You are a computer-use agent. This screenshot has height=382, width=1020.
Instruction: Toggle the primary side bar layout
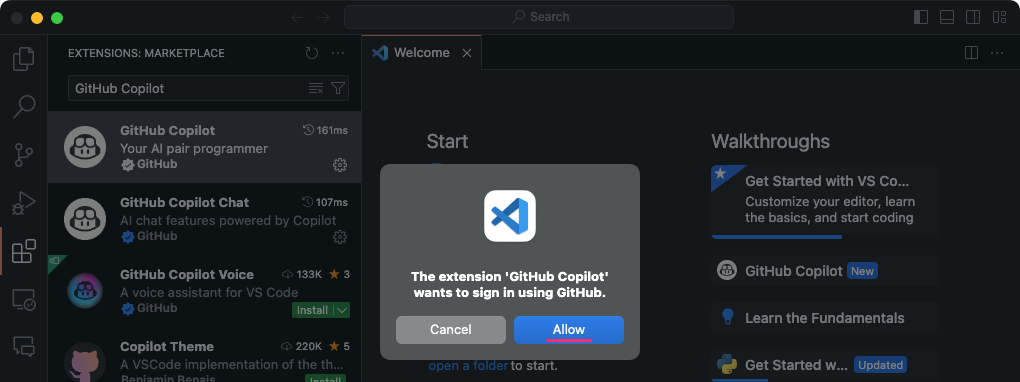point(921,18)
